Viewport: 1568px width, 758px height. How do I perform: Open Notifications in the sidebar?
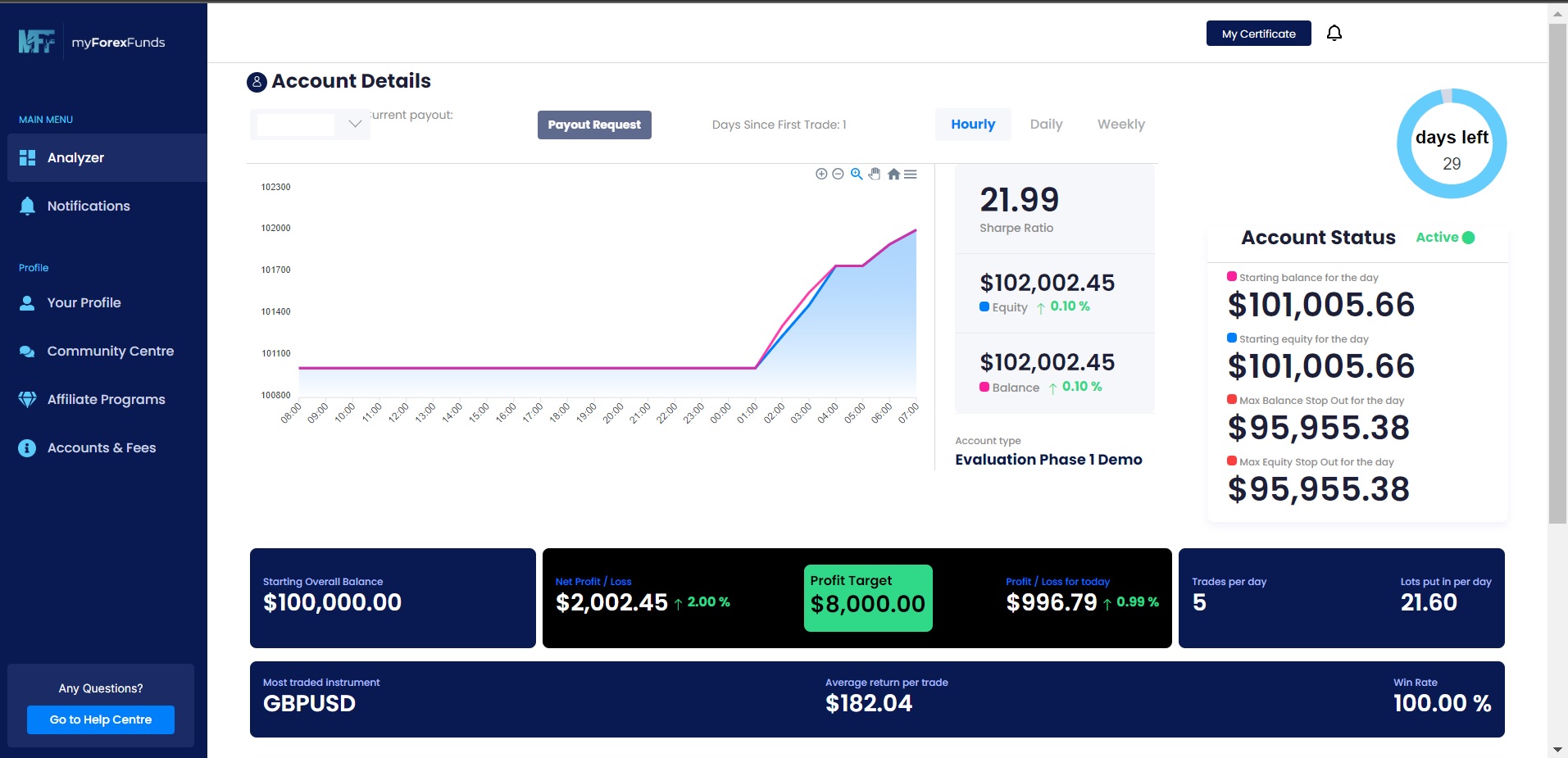pos(89,207)
